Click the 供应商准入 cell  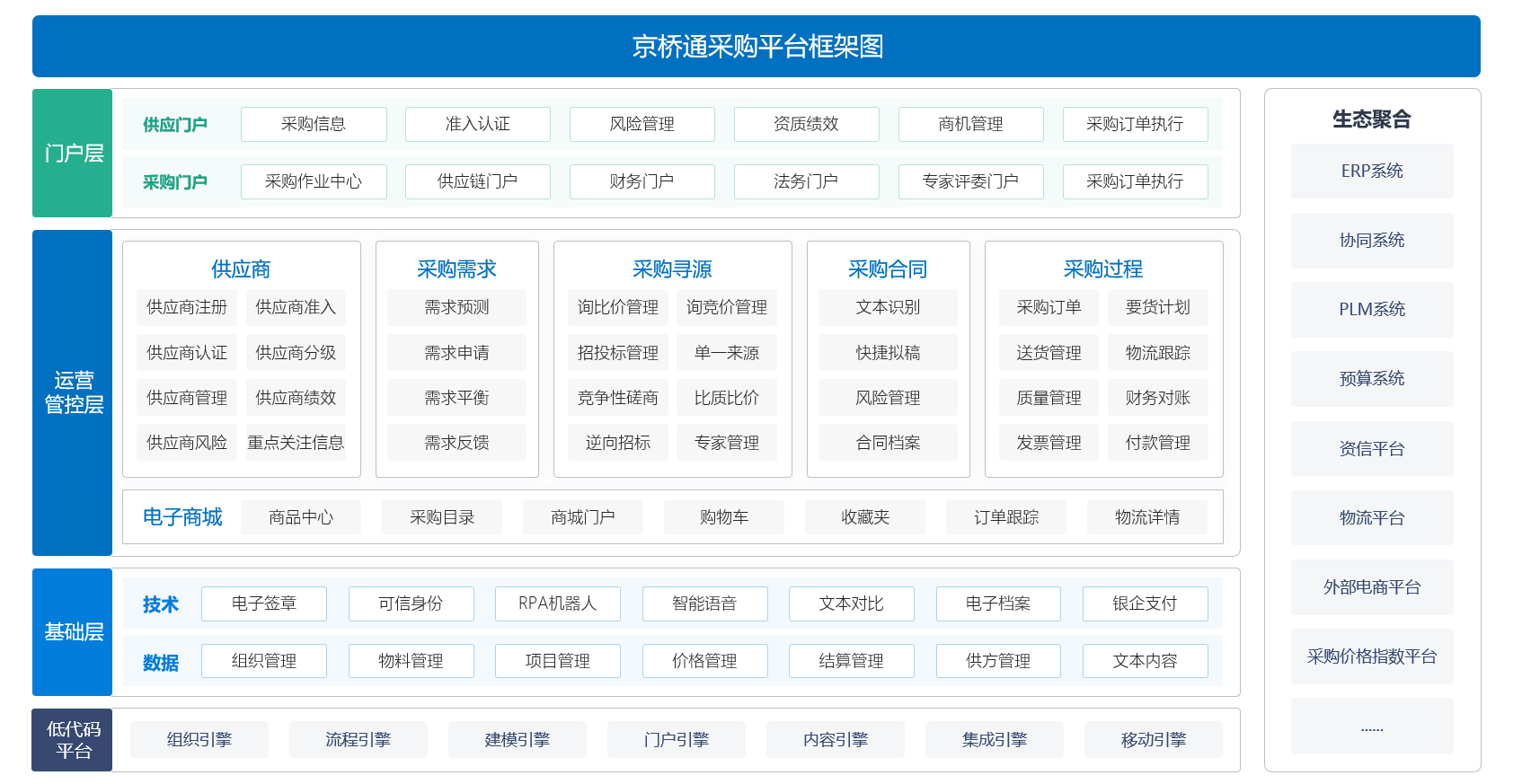click(296, 307)
